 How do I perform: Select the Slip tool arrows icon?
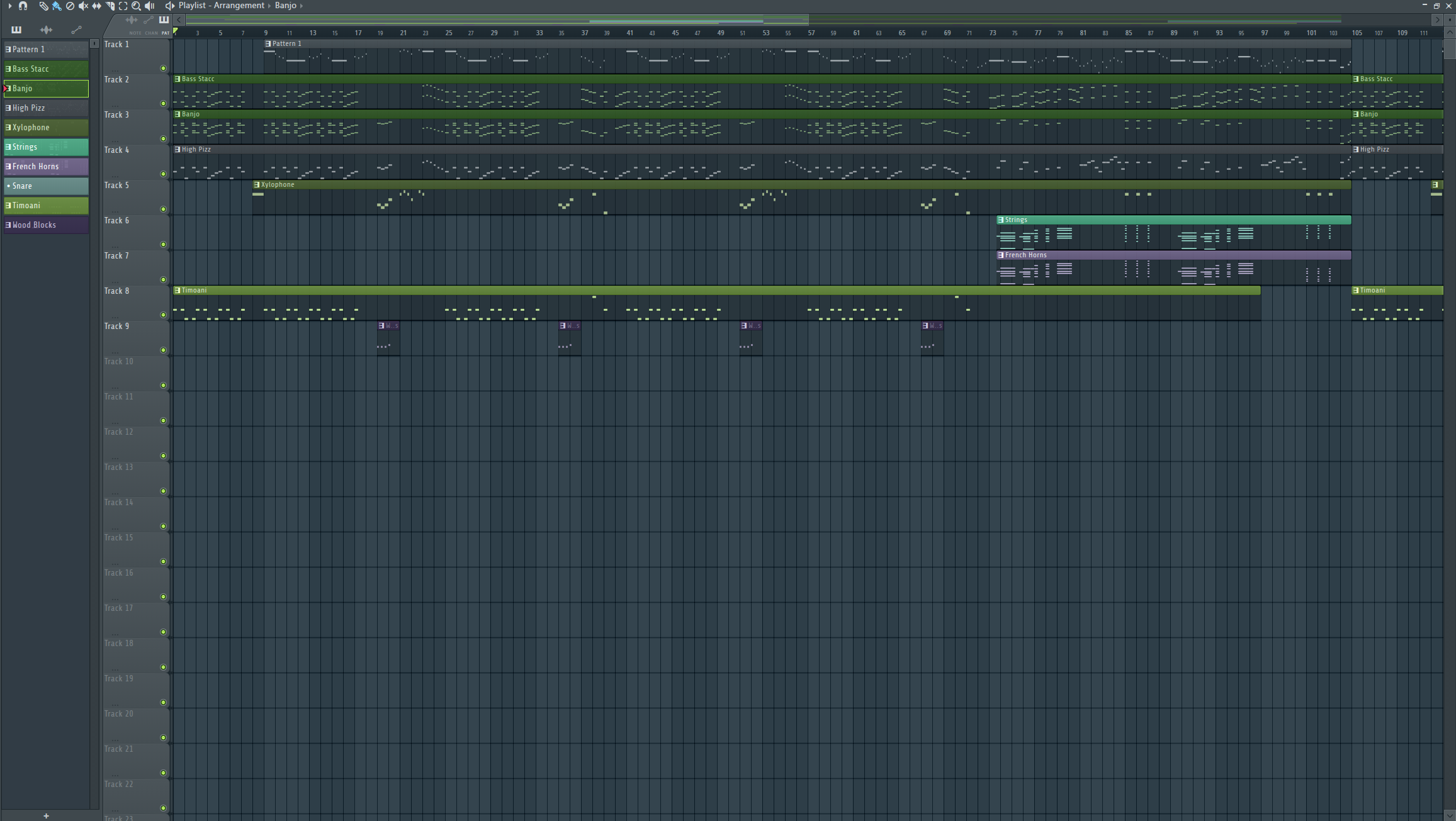[x=96, y=6]
